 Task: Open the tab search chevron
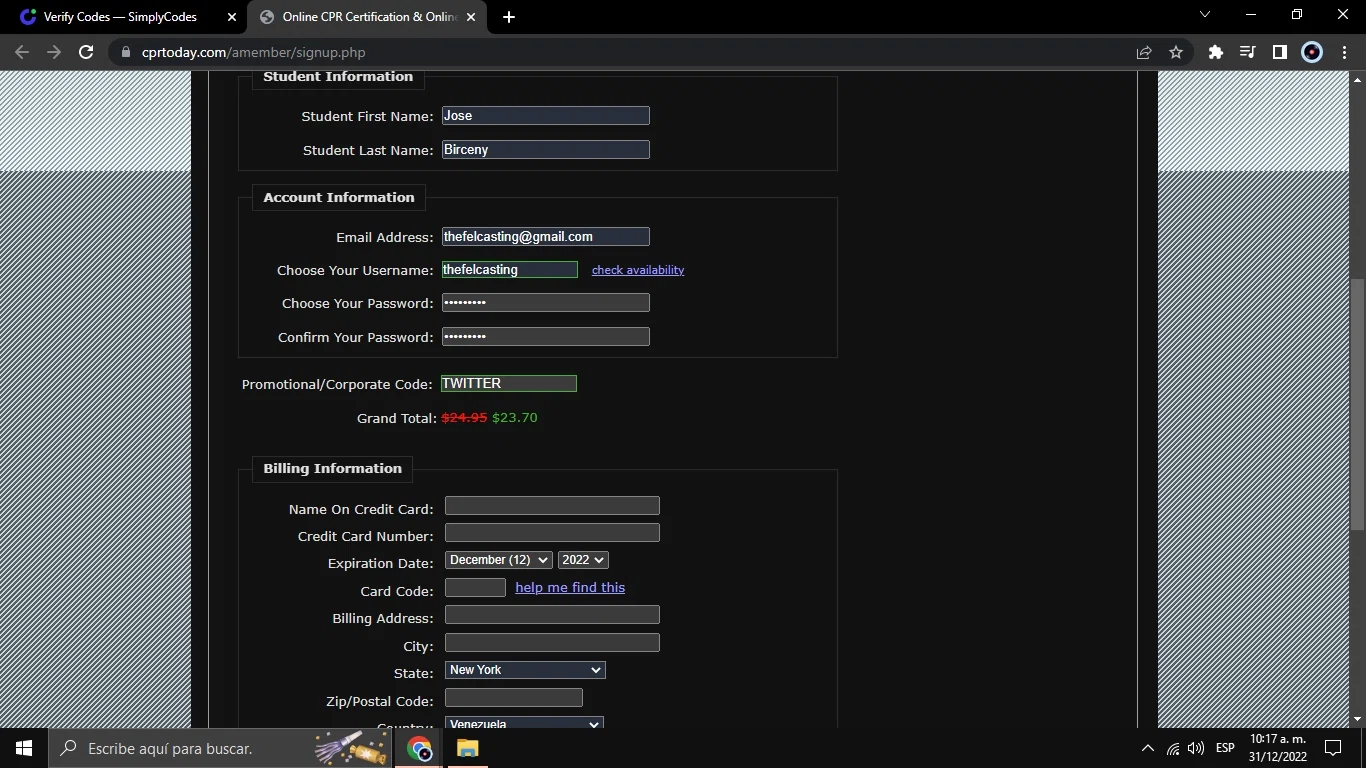point(1204,15)
